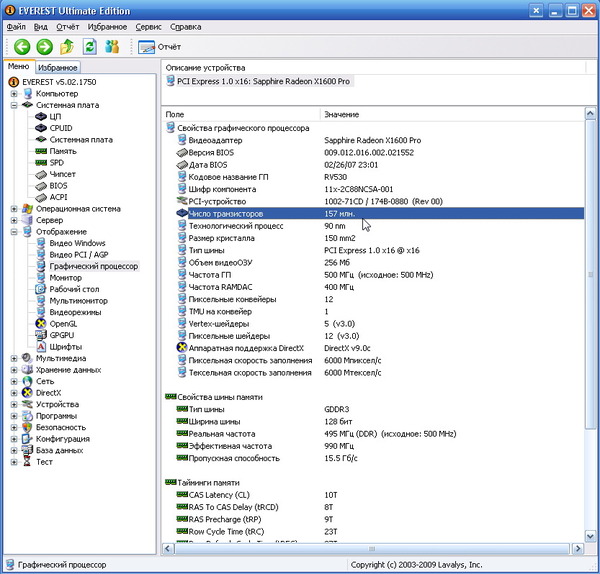Select the ЦП tree item
This screenshot has width=600, height=574.
point(55,116)
